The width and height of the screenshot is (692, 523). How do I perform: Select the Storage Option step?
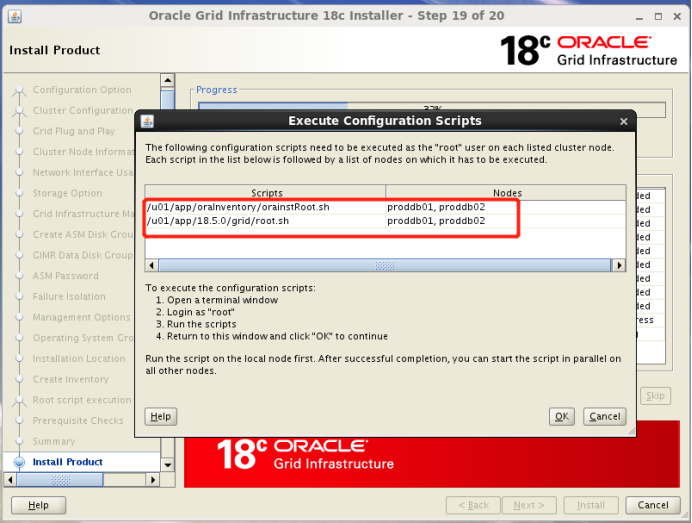point(68,193)
